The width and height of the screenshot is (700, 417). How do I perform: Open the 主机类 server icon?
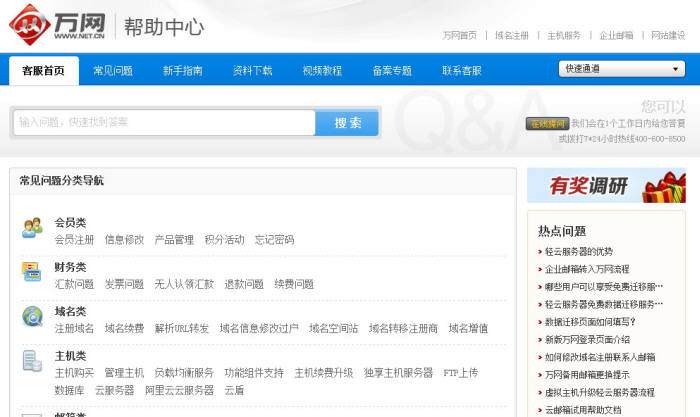click(x=32, y=361)
